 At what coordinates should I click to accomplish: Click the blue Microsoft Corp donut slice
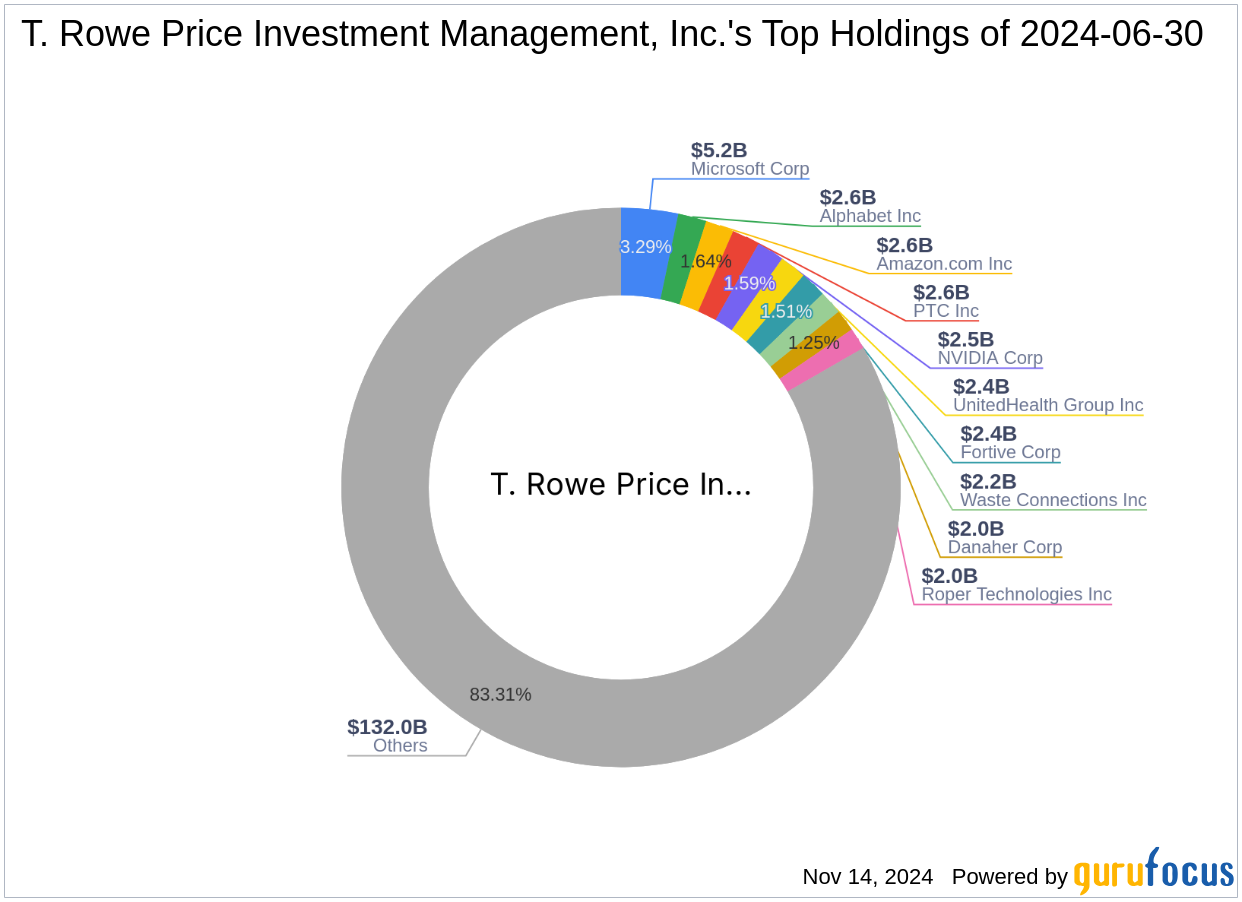pyautogui.click(x=646, y=252)
